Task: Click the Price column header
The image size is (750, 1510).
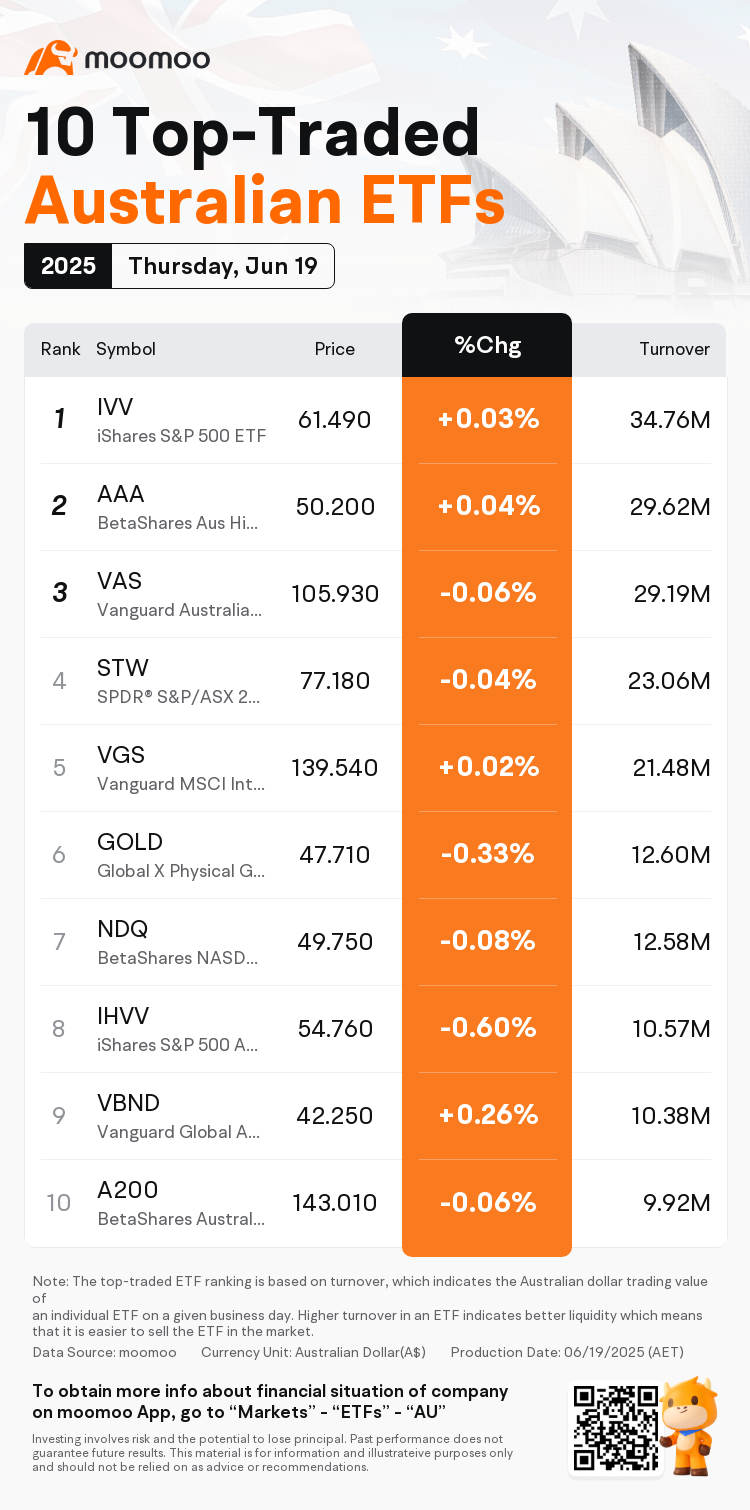Action: point(334,349)
